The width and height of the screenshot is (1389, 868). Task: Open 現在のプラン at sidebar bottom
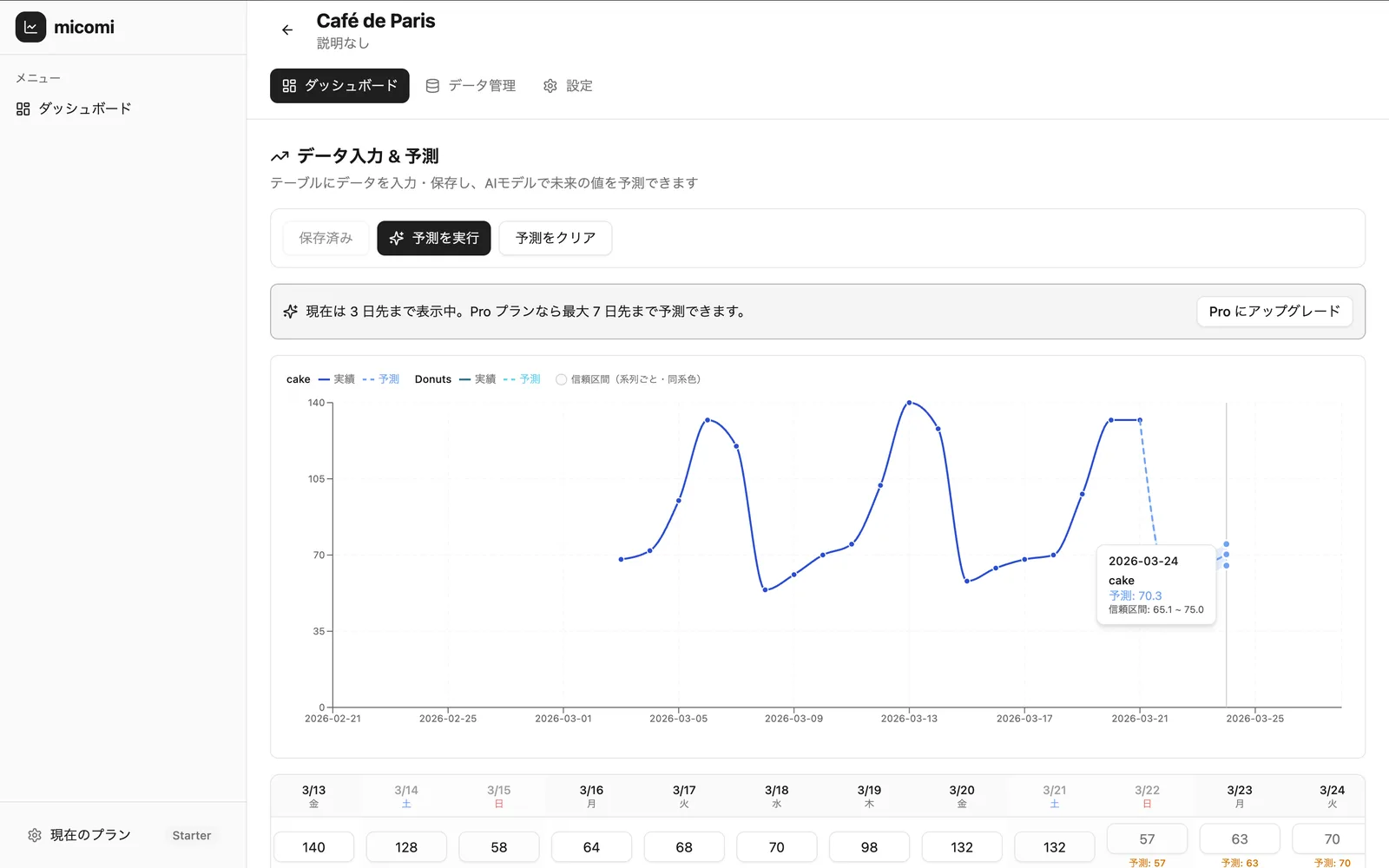[90, 835]
